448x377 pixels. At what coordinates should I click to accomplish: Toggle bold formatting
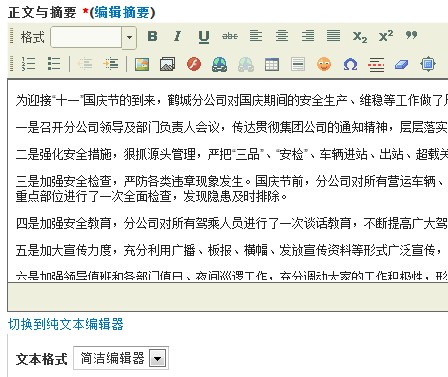[x=152, y=36]
